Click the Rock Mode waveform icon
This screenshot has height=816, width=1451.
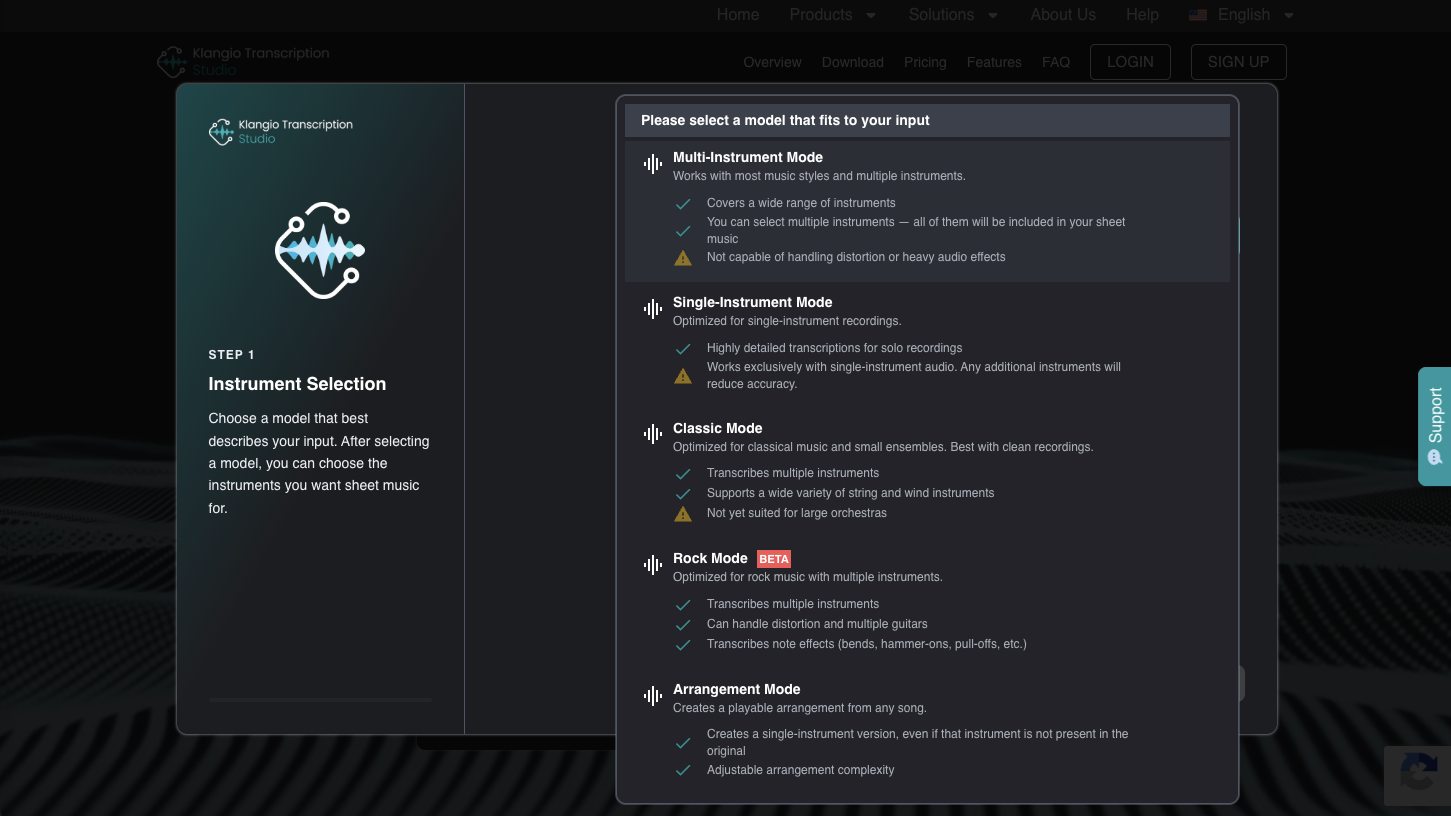(x=653, y=565)
